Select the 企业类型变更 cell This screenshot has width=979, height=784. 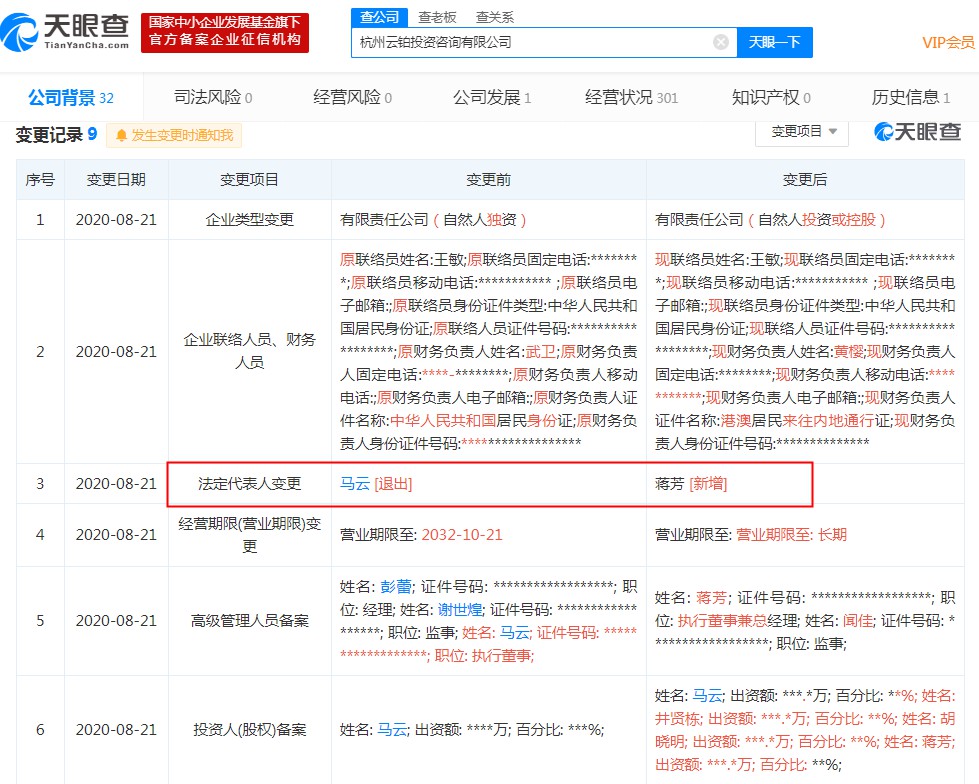pos(249,220)
